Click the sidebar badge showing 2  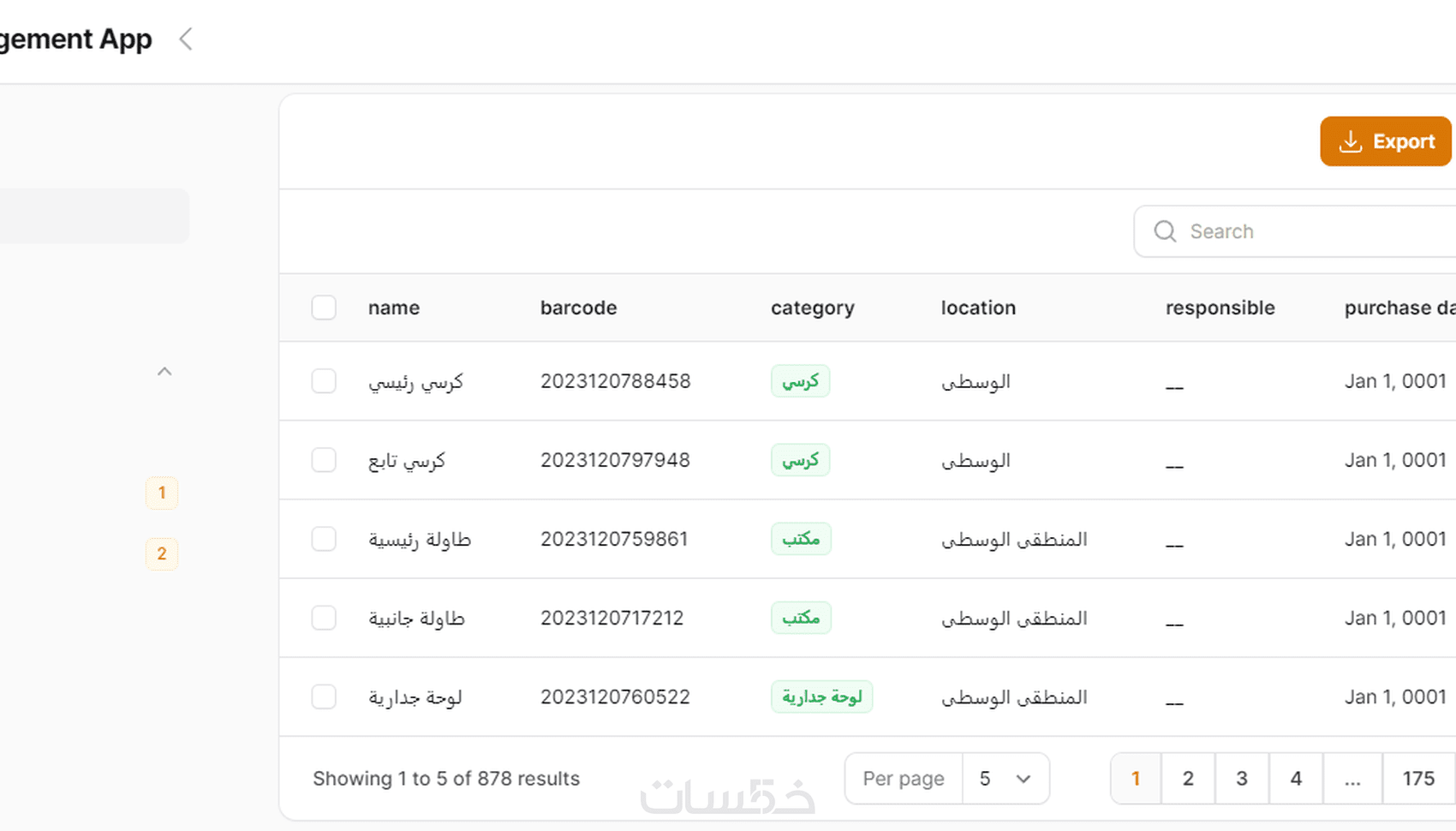point(162,554)
